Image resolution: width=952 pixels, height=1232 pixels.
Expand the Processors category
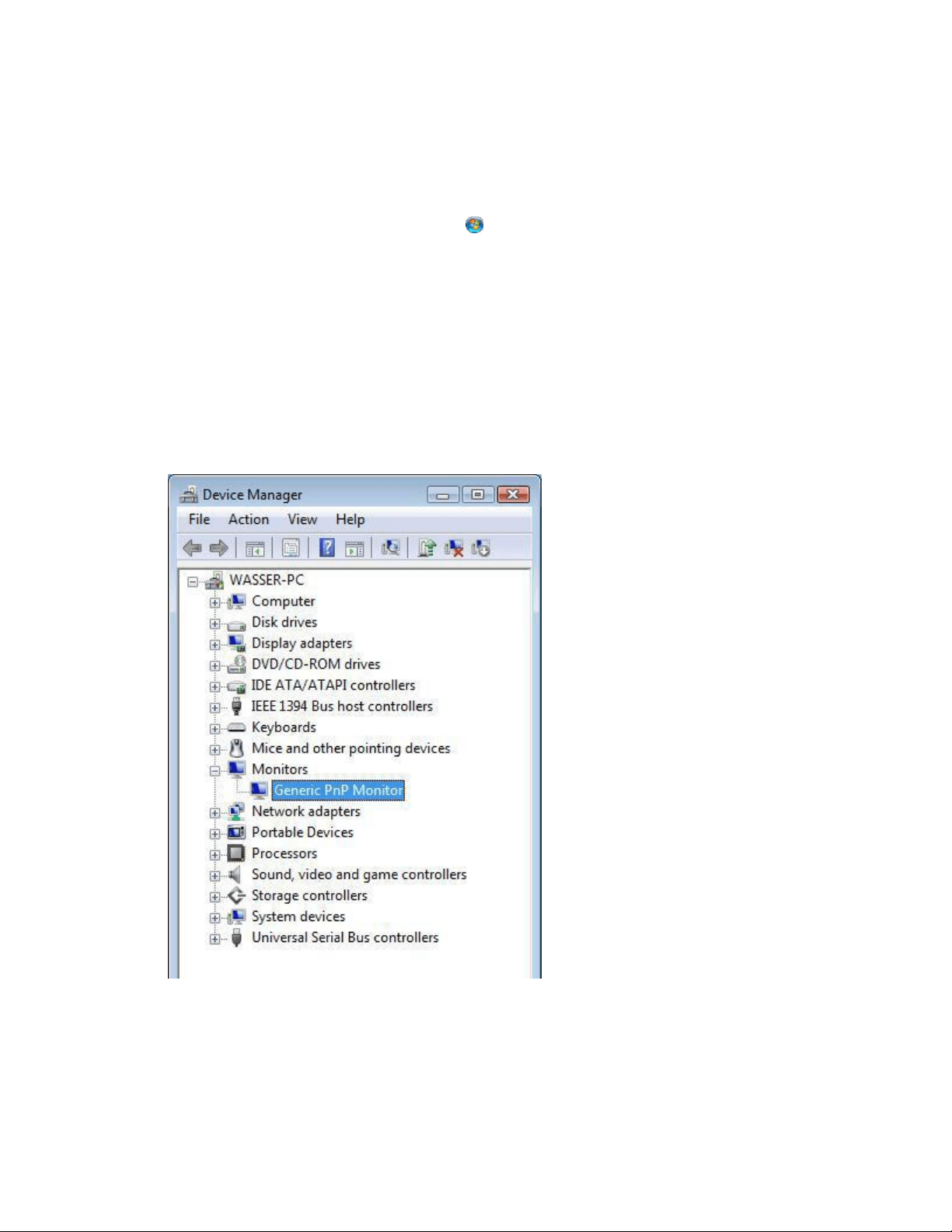tap(214, 854)
